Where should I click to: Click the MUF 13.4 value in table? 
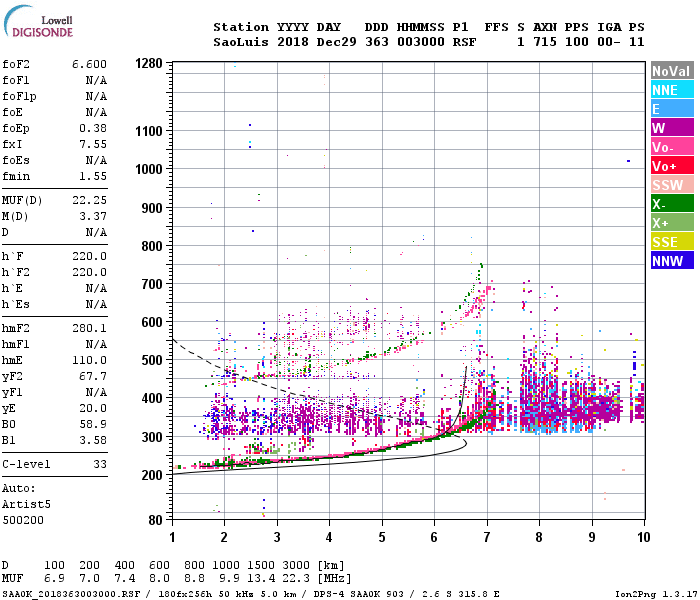coord(261,579)
